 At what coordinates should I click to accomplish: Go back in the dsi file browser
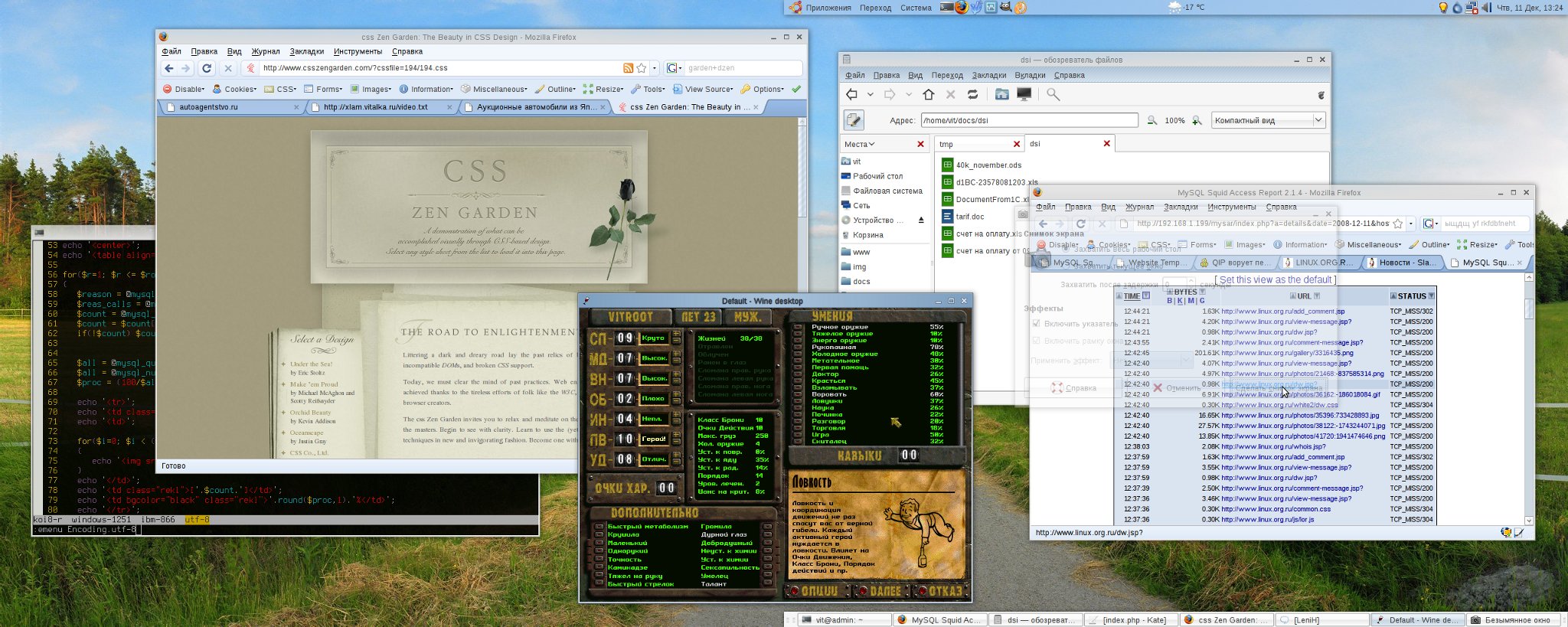click(851, 94)
